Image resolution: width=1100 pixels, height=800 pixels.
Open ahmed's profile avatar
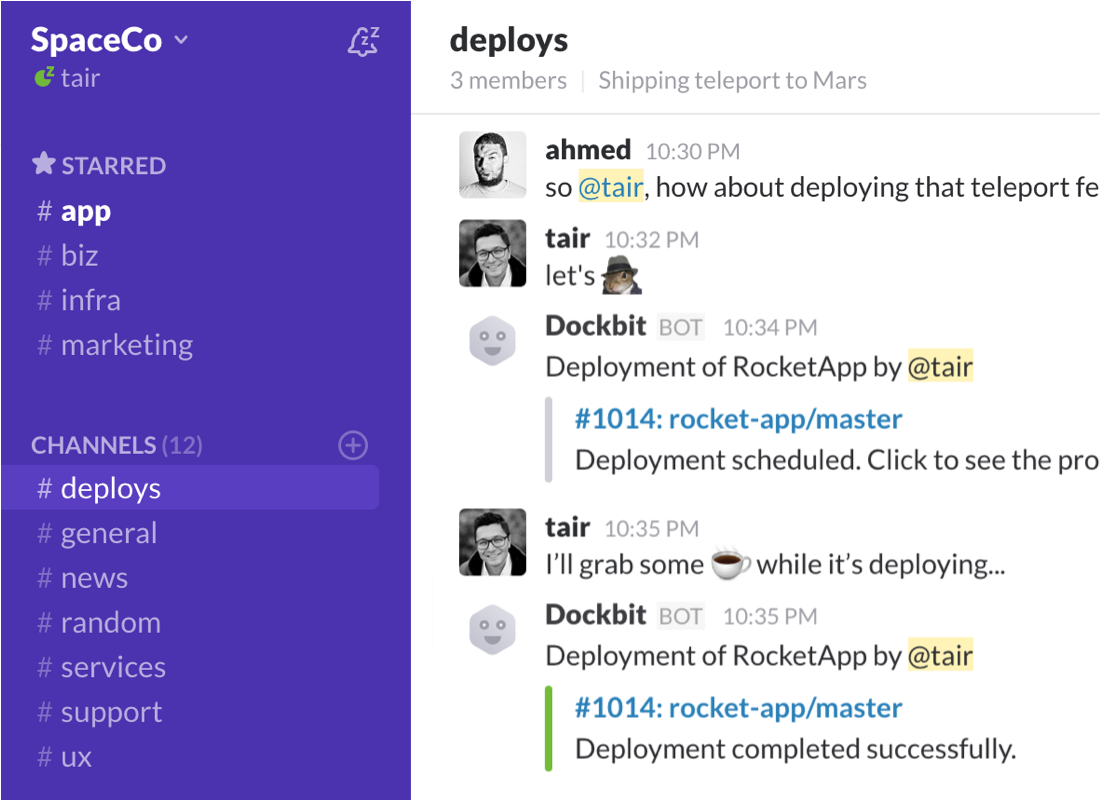[x=492, y=163]
